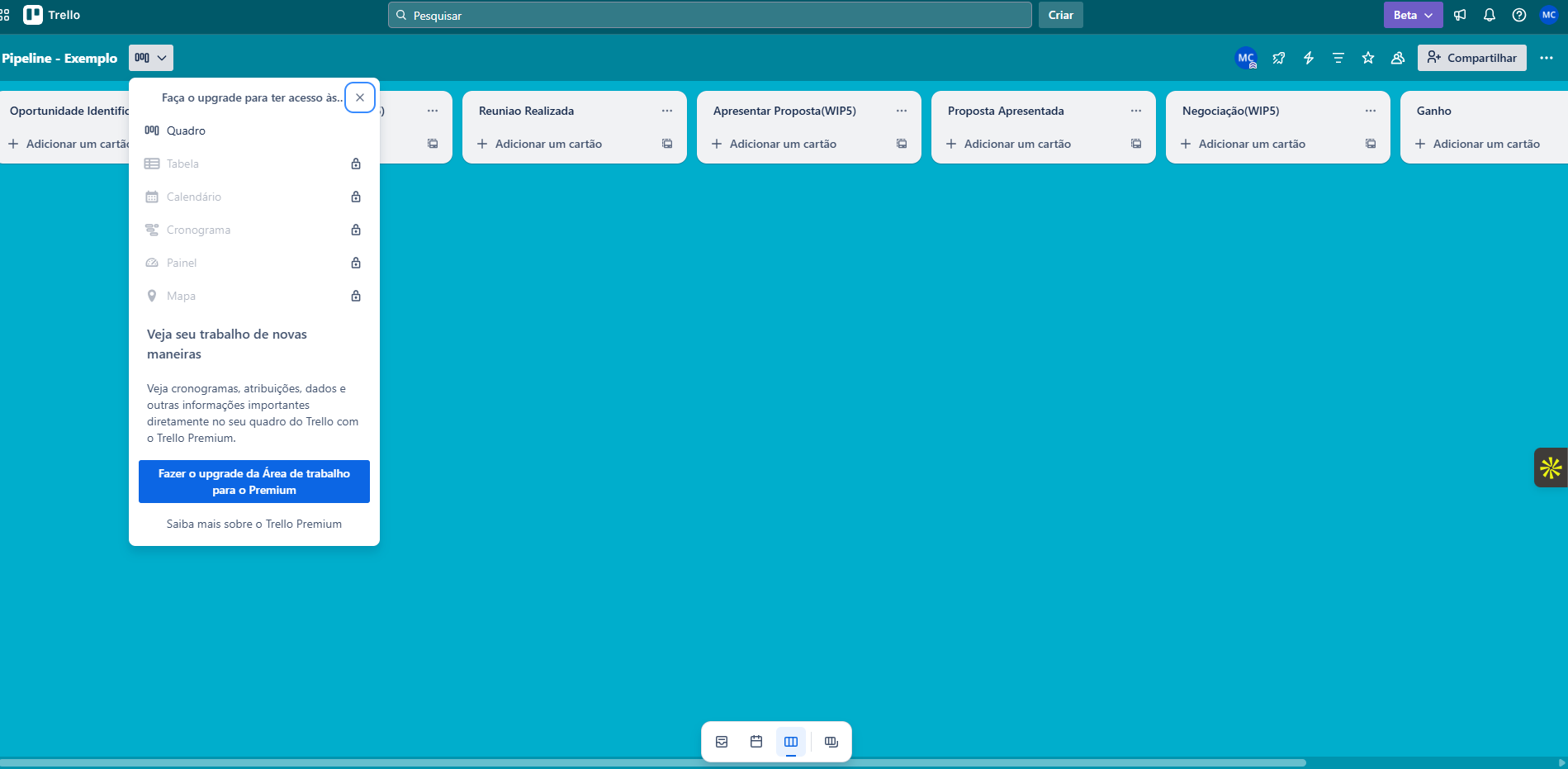Click the Trello logo home link

pyautogui.click(x=52, y=15)
